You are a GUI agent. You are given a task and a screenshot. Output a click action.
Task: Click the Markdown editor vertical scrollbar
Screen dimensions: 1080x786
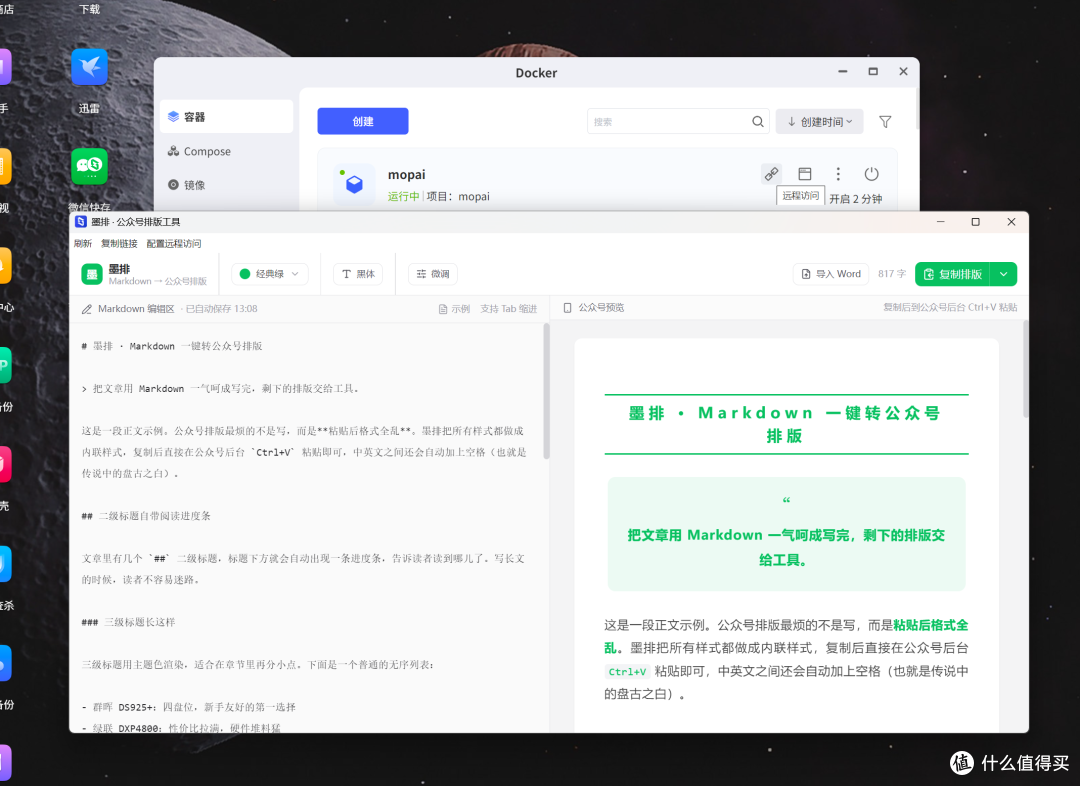point(546,391)
